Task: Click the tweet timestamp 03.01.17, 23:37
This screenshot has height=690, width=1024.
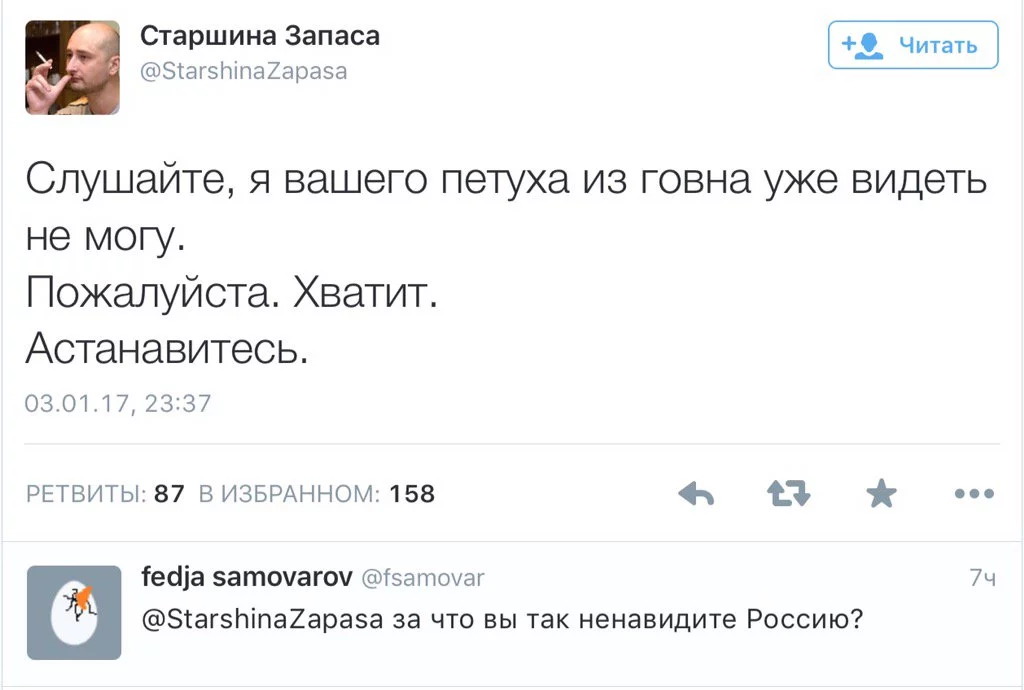Action: [118, 403]
